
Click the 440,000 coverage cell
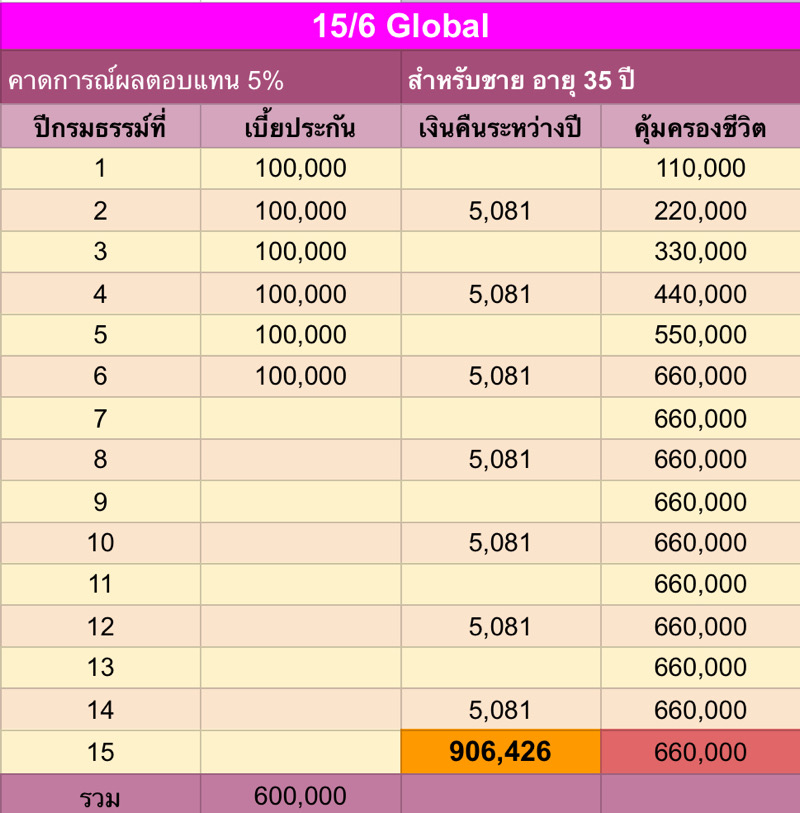tap(700, 294)
